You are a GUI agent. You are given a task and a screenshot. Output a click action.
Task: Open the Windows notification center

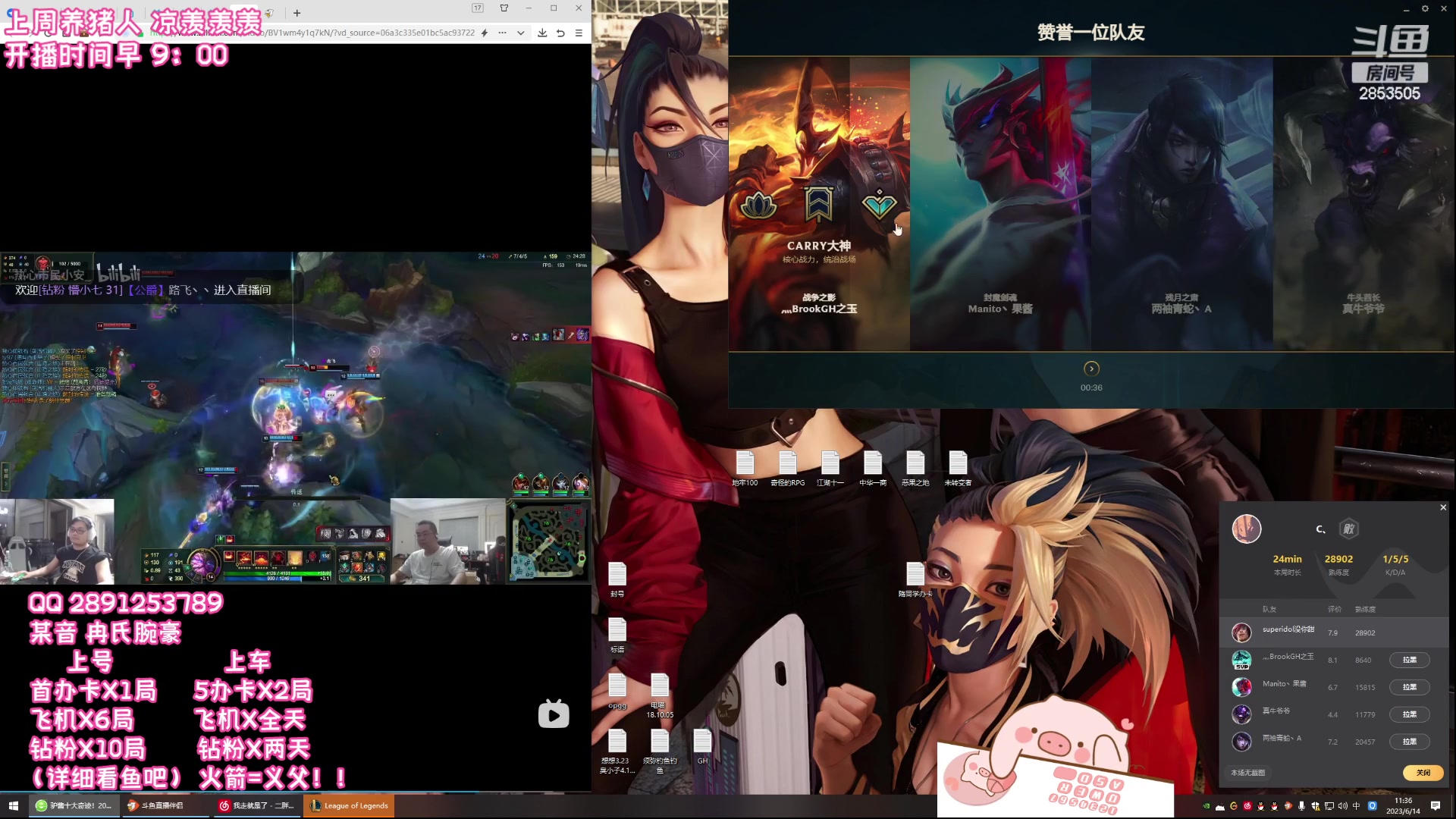point(1436,805)
